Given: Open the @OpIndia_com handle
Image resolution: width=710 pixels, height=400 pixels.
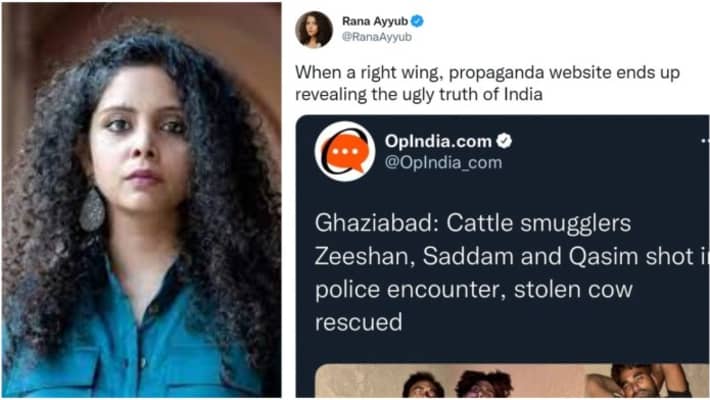Looking at the screenshot, I should tap(443, 162).
